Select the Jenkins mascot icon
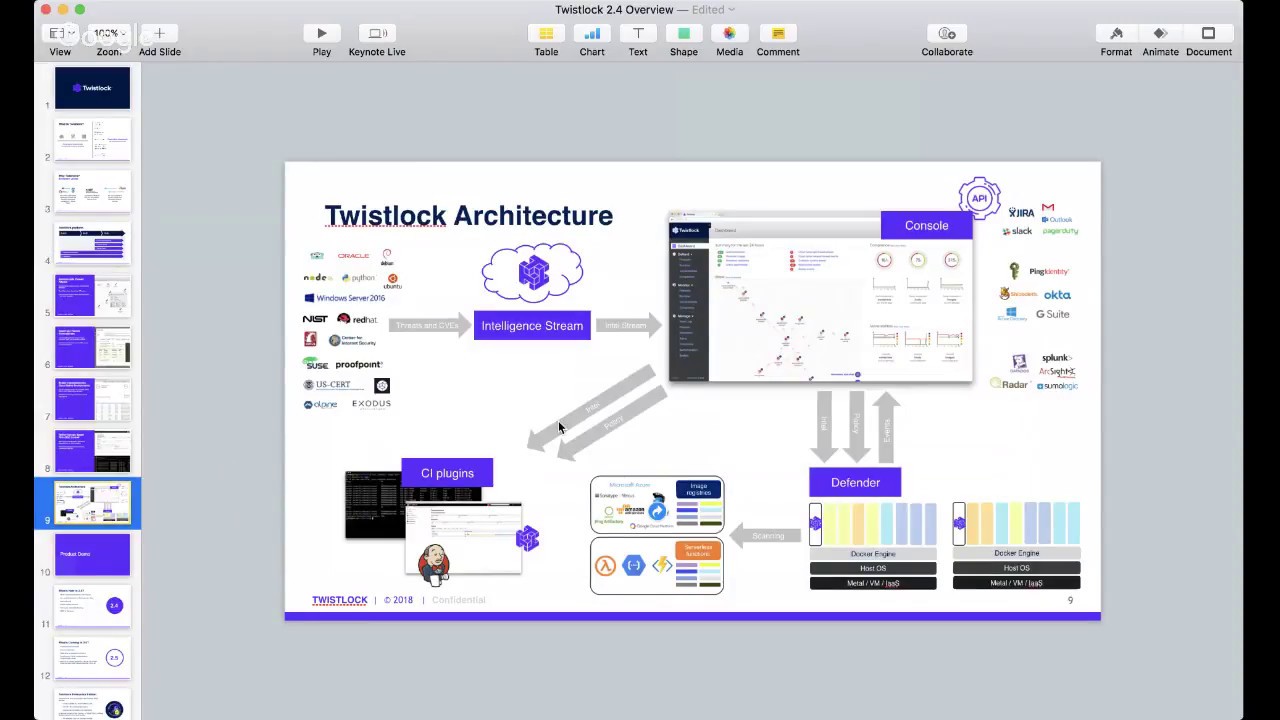 (434, 564)
